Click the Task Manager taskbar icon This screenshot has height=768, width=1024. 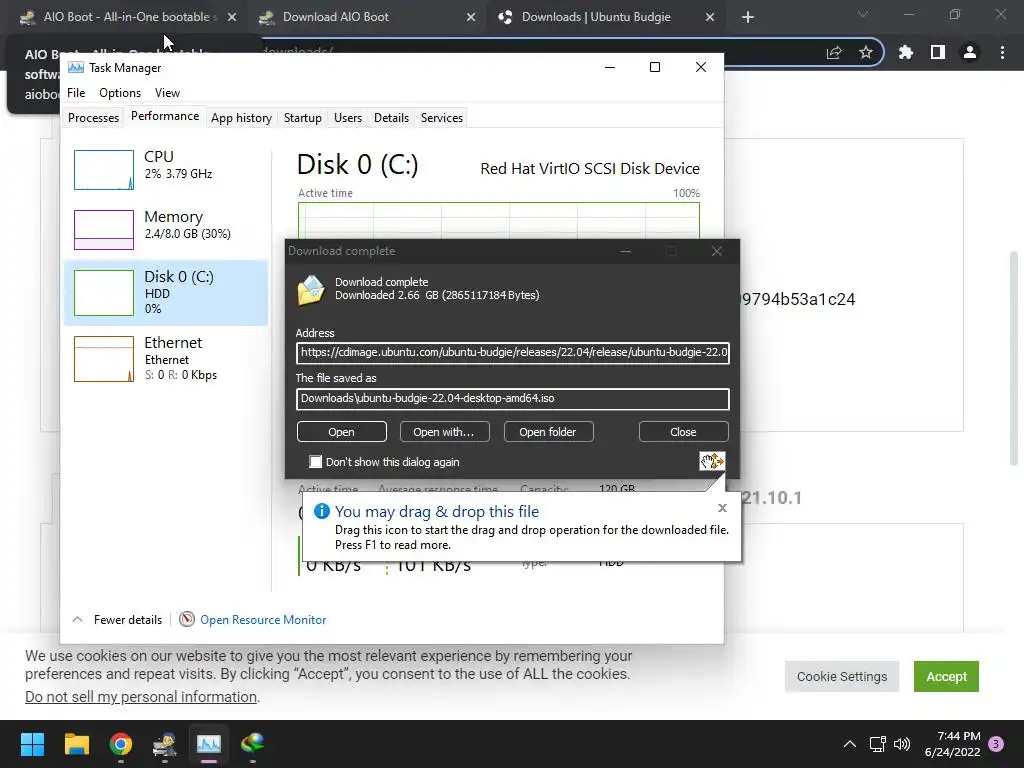coord(209,744)
